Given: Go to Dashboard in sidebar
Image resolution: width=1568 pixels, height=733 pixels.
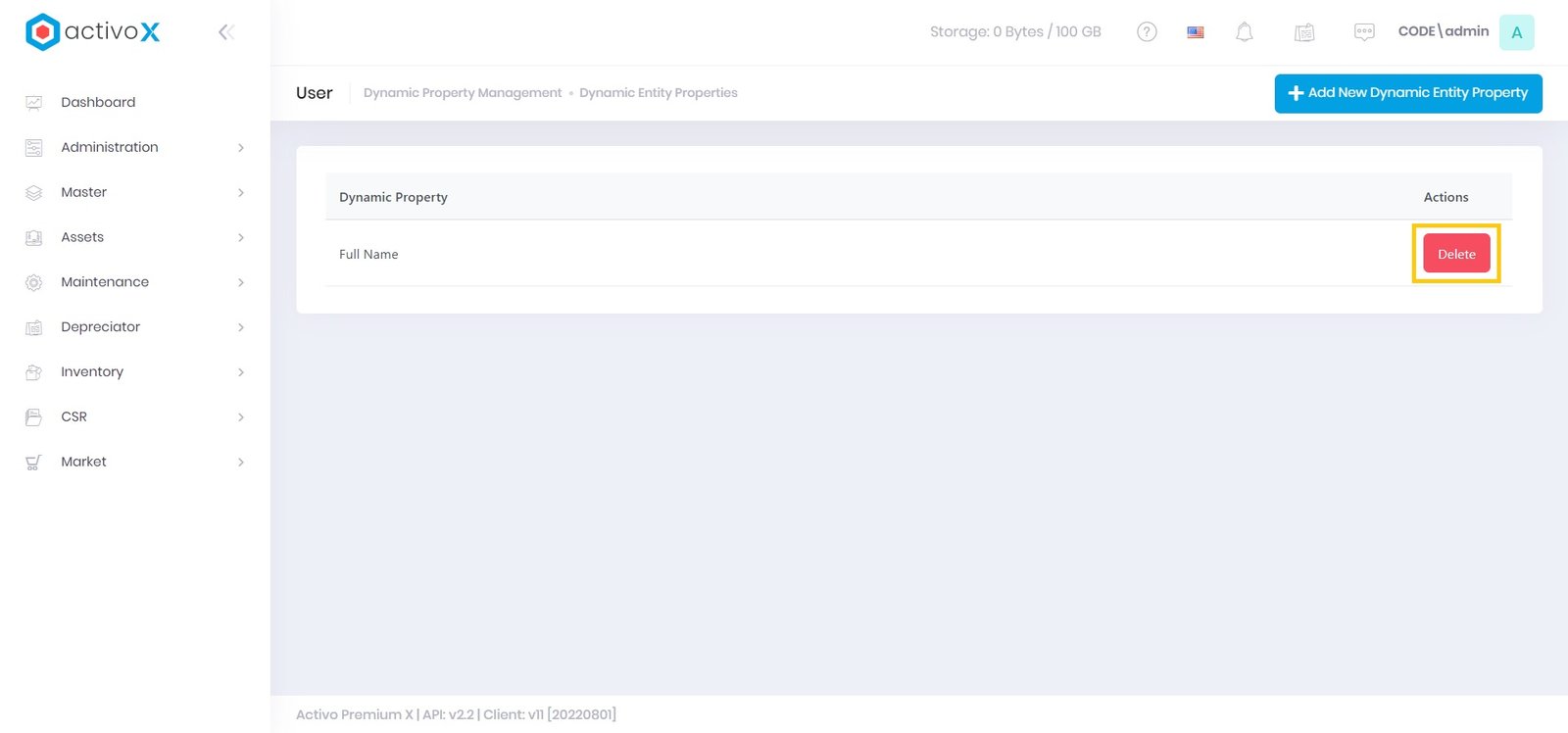Looking at the screenshot, I should tap(98, 102).
